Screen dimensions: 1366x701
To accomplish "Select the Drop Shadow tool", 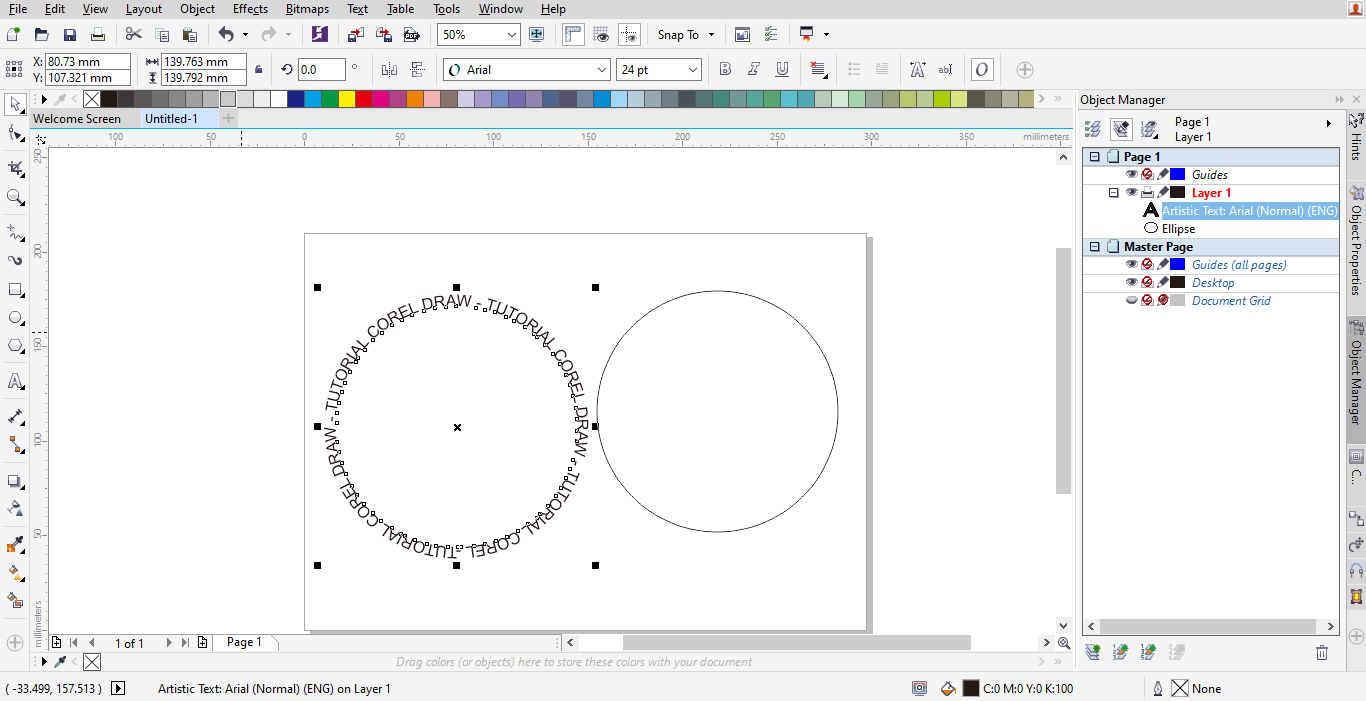I will tap(15, 481).
